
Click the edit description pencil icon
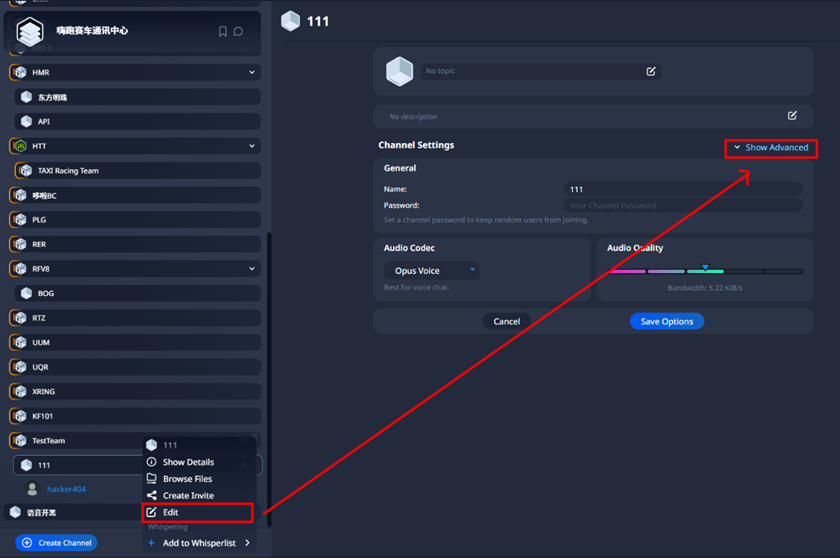(x=792, y=116)
